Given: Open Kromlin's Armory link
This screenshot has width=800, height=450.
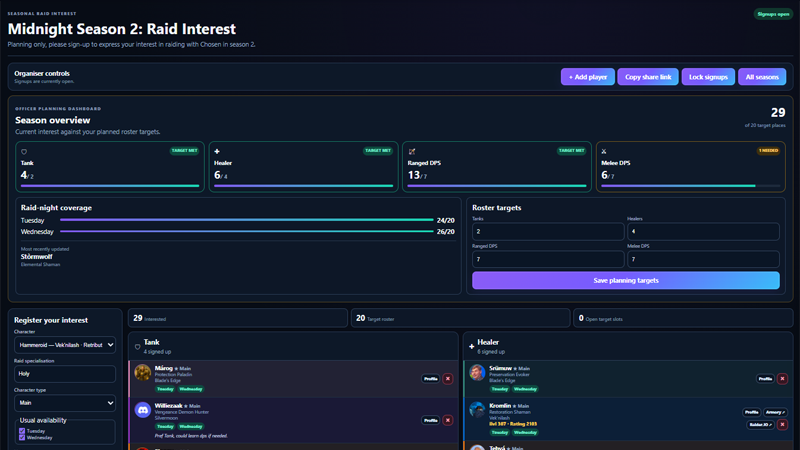Looking at the screenshot, I should coord(775,412).
